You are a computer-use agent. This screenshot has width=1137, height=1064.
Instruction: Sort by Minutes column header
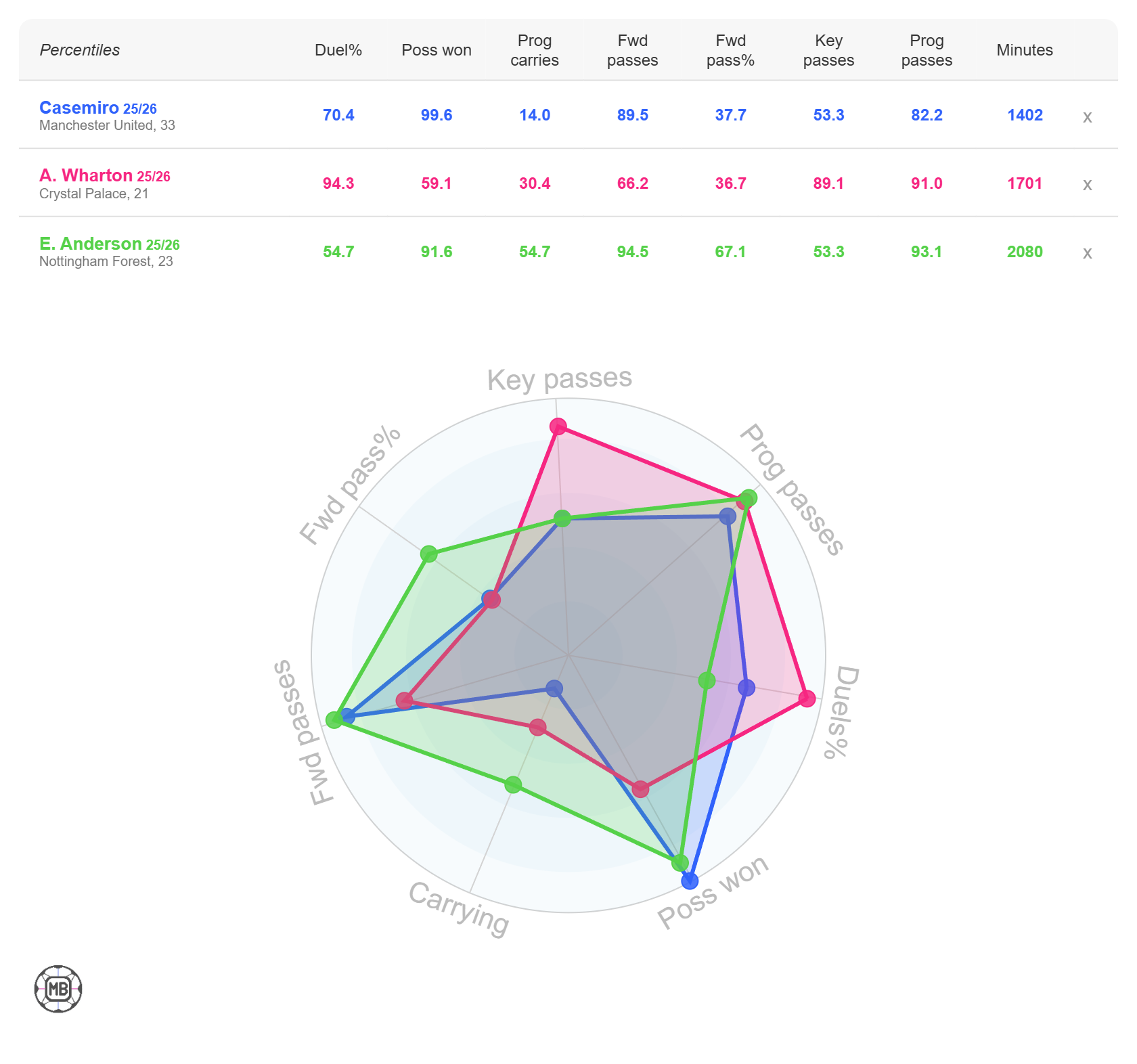point(1025,50)
